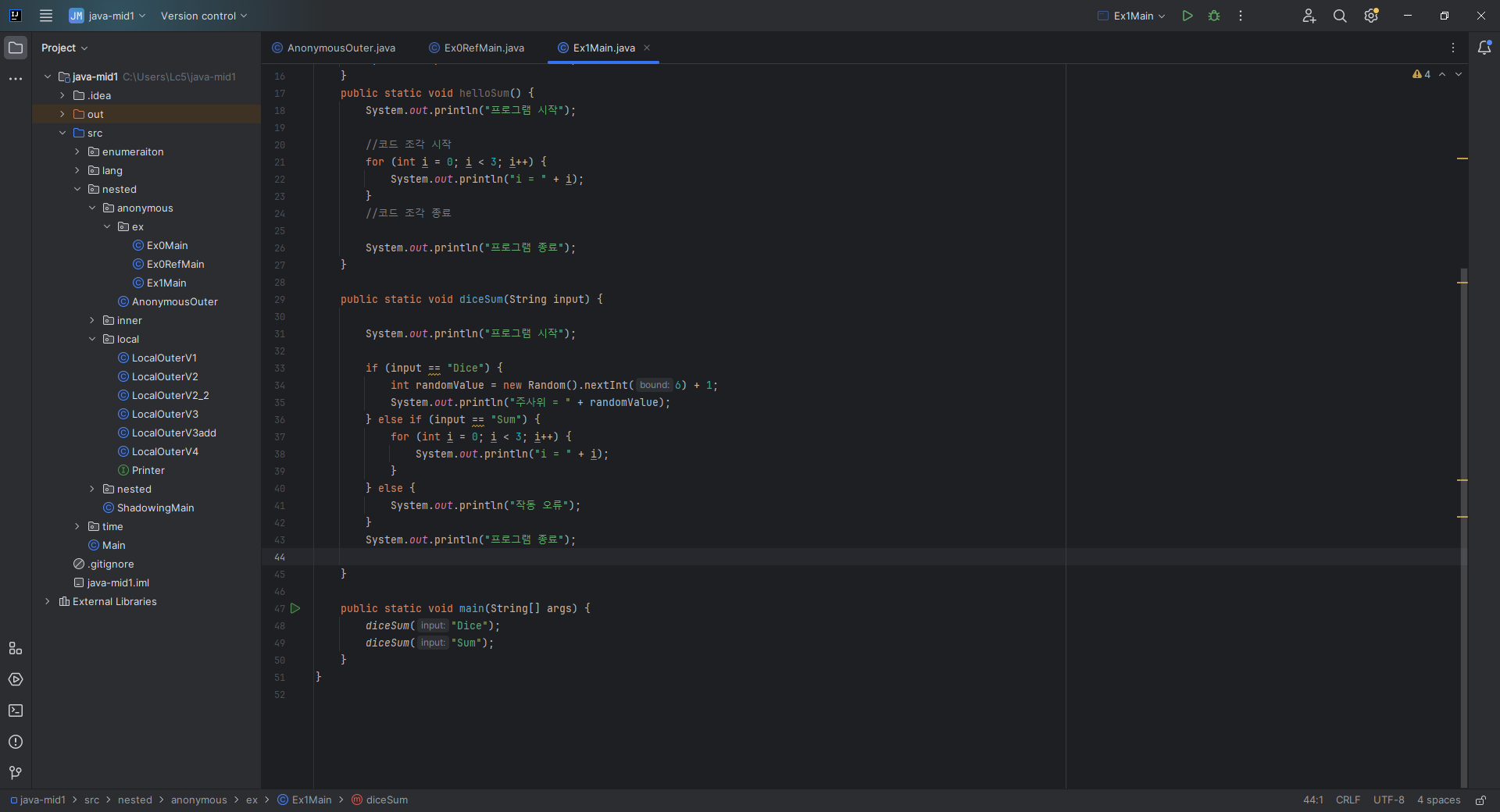Screen dimensions: 1500x812
Task: Switch to Ex0RefMain.java tab
Action: point(477,48)
